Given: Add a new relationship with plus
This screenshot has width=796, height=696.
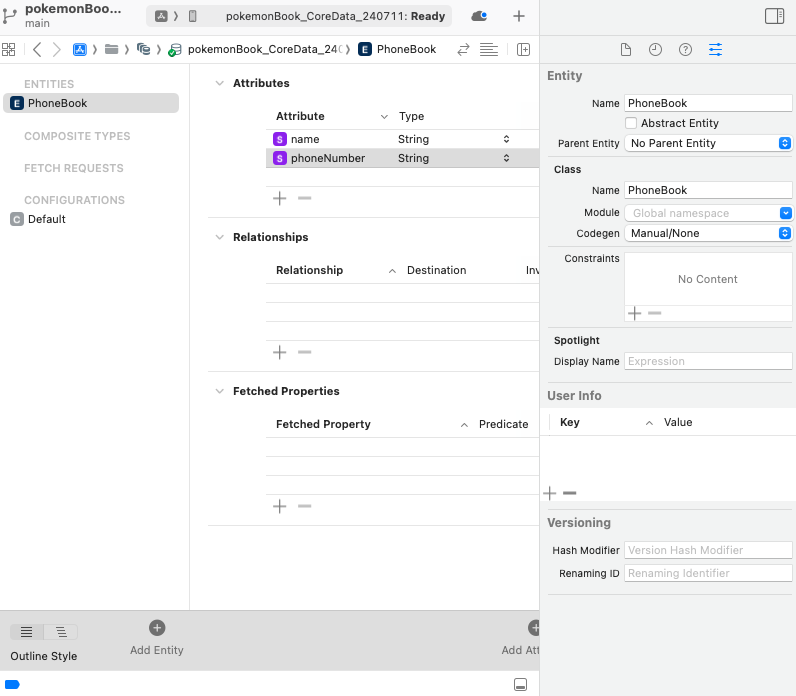Looking at the screenshot, I should 280,352.
